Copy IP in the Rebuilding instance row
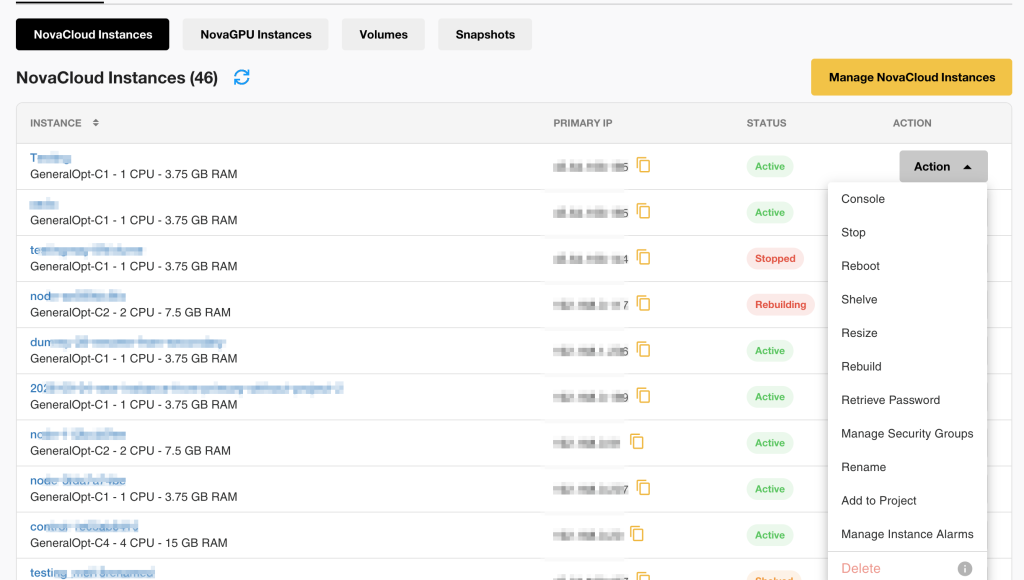The width and height of the screenshot is (1024, 580). (643, 304)
